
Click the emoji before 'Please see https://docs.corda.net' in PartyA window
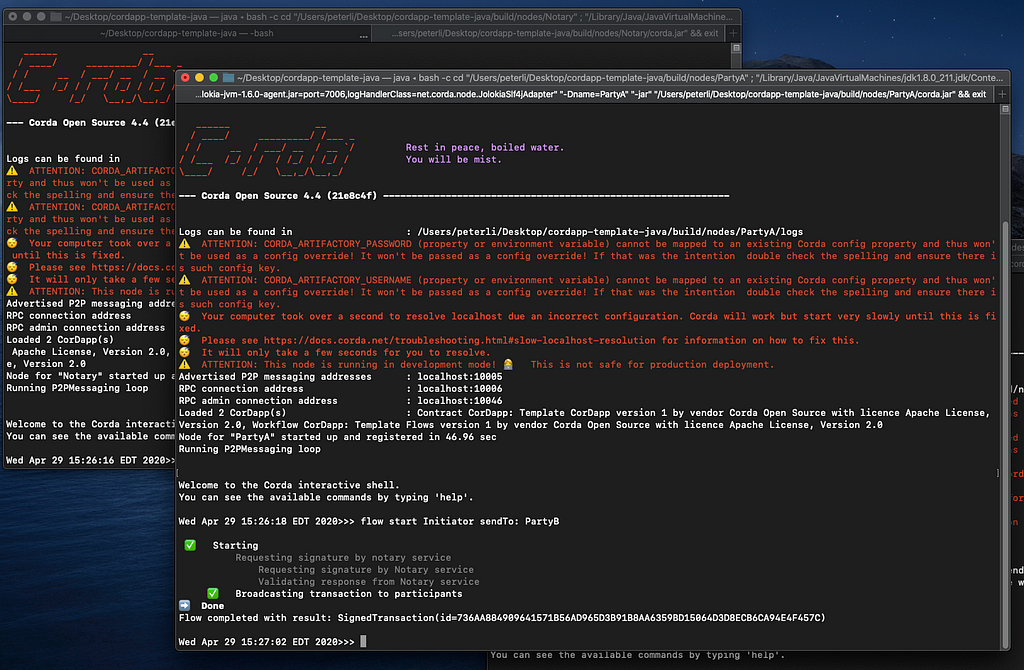pos(185,340)
